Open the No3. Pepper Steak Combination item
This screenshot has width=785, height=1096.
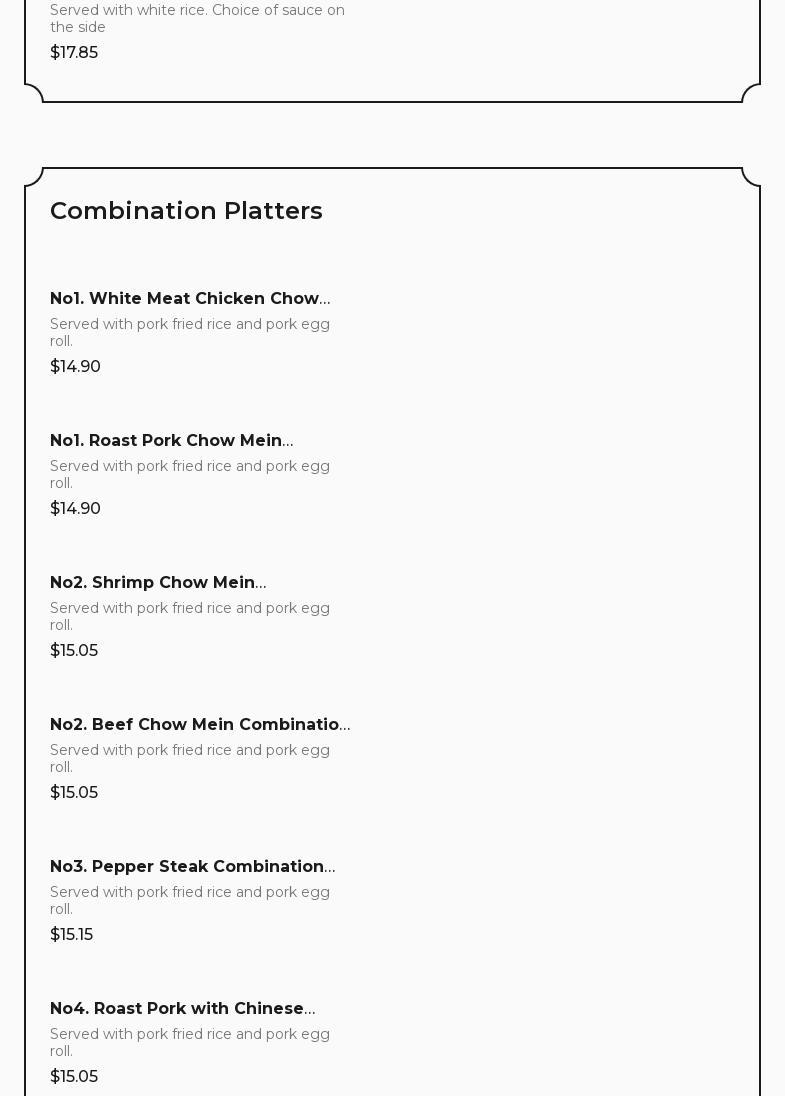(192, 867)
